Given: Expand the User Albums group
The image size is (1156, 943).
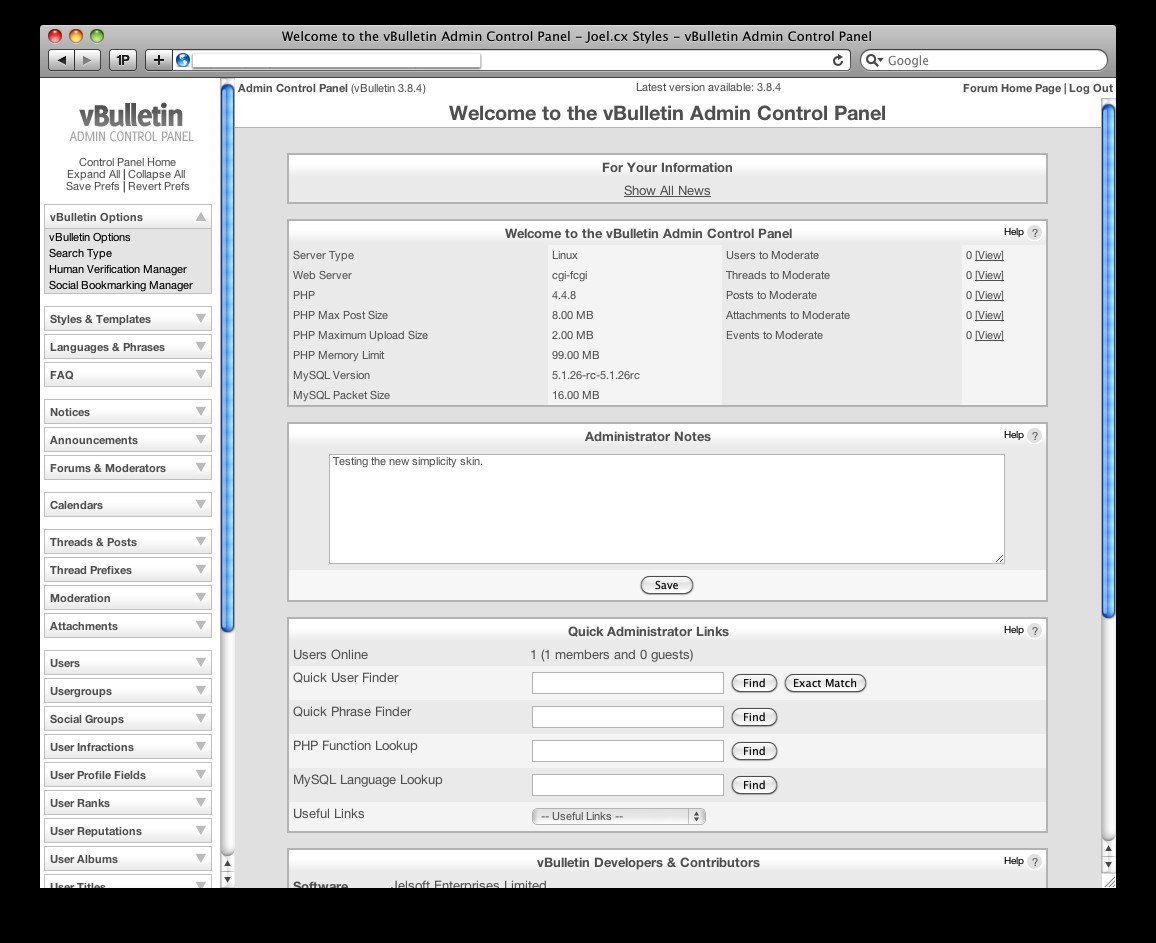Looking at the screenshot, I should [x=201, y=858].
